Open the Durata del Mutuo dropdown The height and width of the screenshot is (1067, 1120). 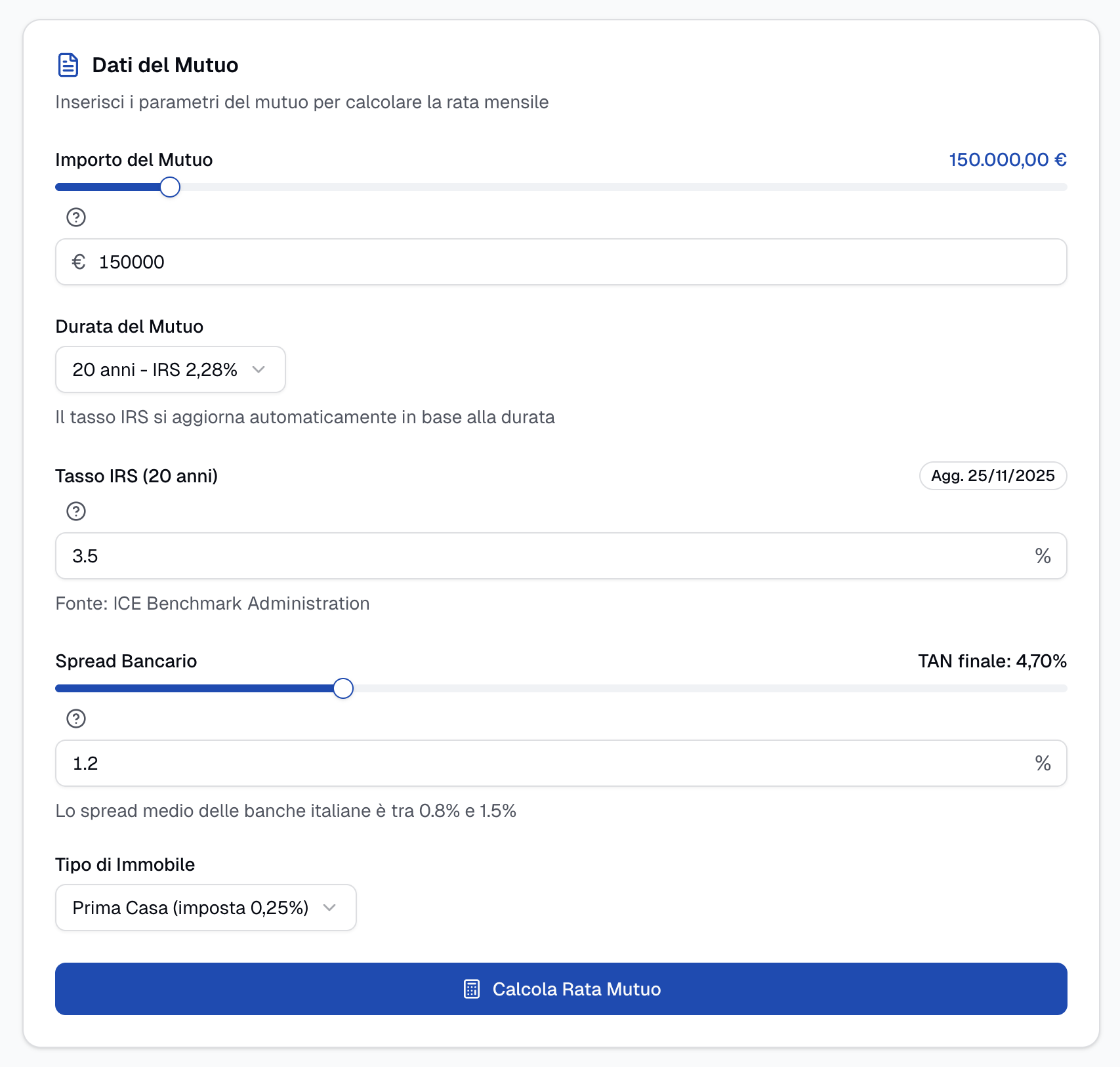(x=170, y=369)
